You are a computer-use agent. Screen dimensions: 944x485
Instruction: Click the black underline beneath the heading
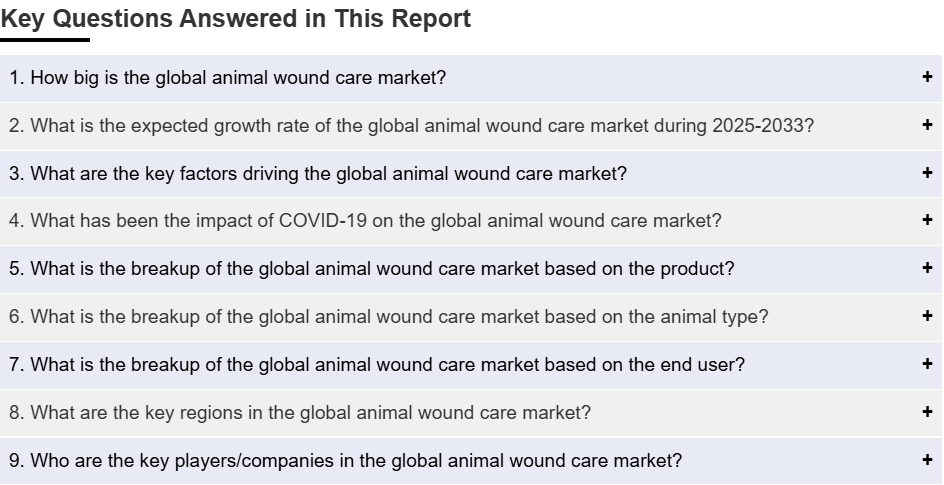pyautogui.click(x=45, y=40)
